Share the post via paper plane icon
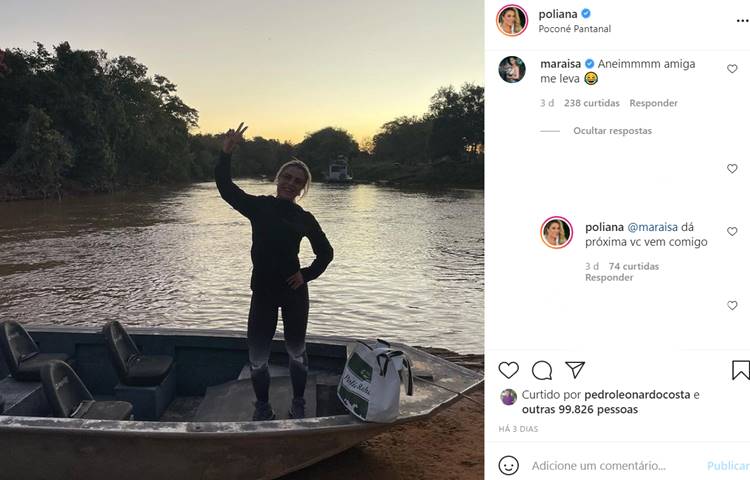 tap(575, 370)
